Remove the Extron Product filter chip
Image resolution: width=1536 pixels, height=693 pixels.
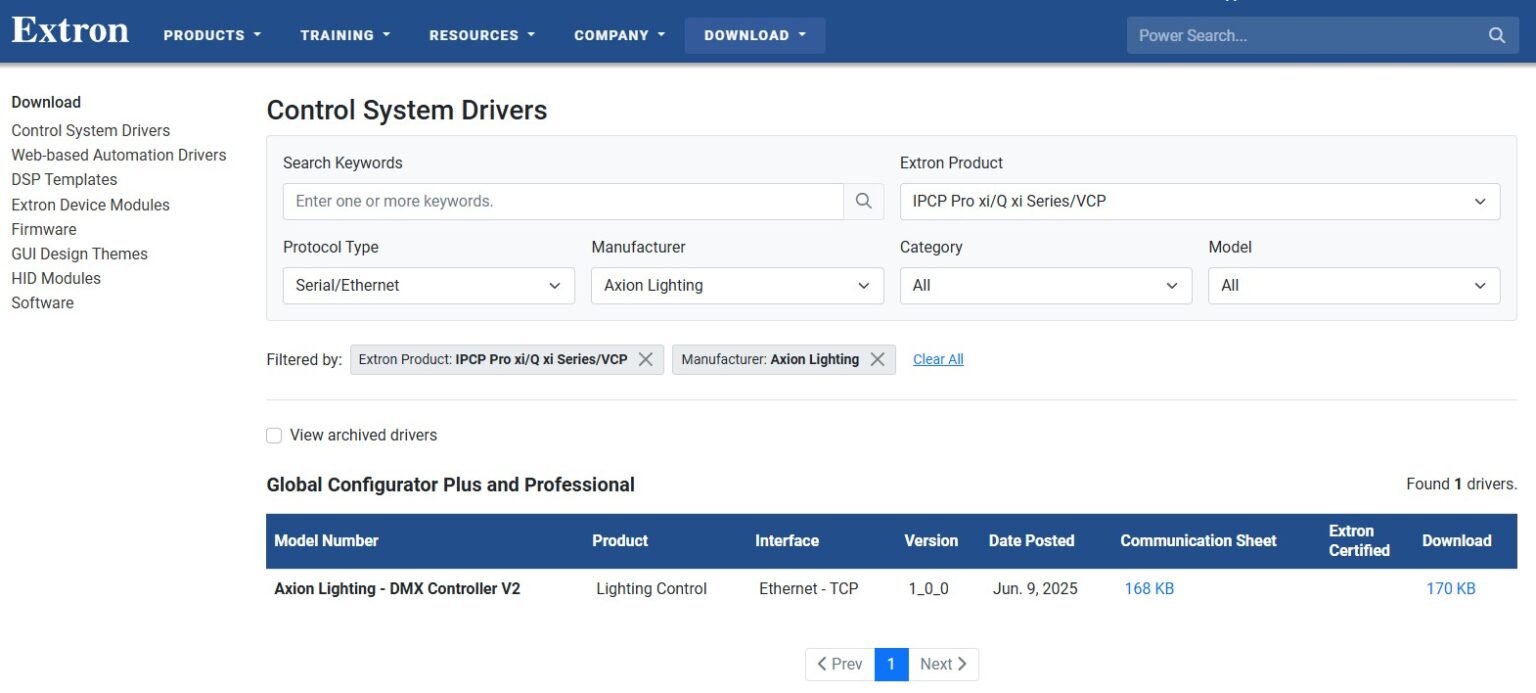646,359
